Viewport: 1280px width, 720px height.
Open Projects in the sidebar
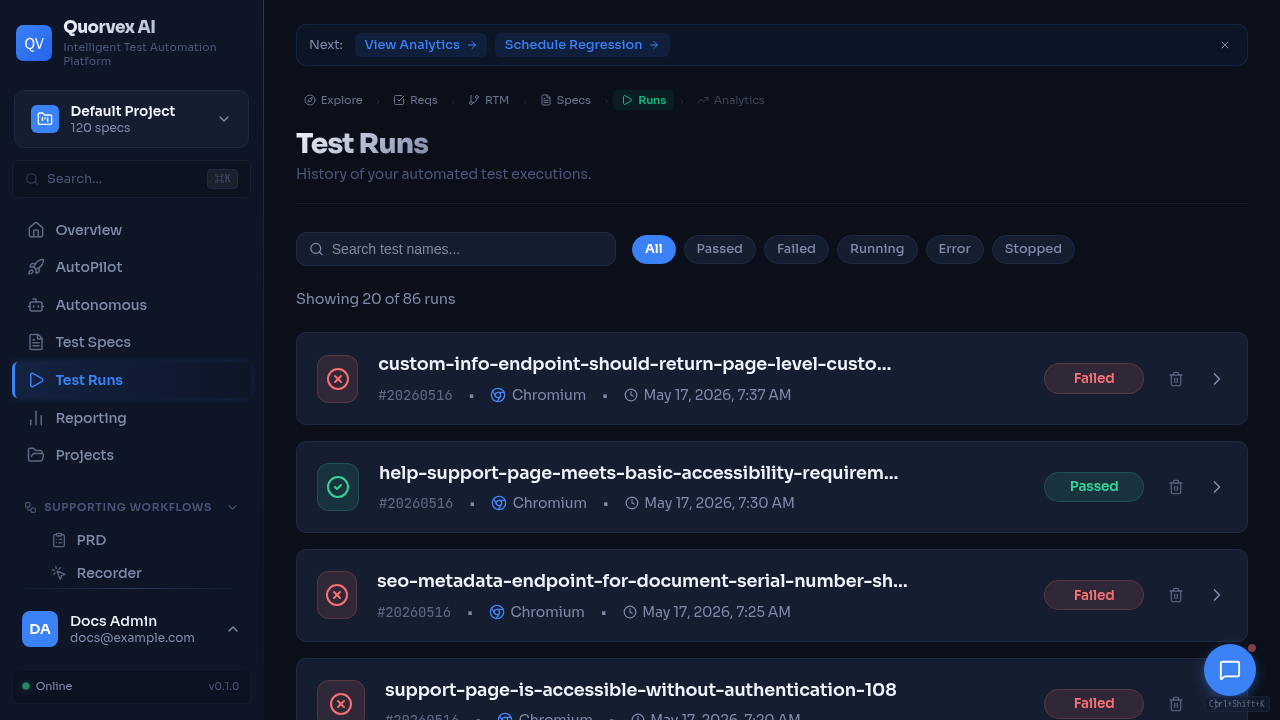coord(131,455)
